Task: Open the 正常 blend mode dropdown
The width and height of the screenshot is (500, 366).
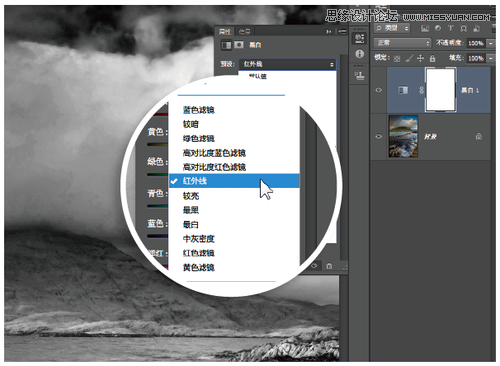Action: tap(402, 43)
